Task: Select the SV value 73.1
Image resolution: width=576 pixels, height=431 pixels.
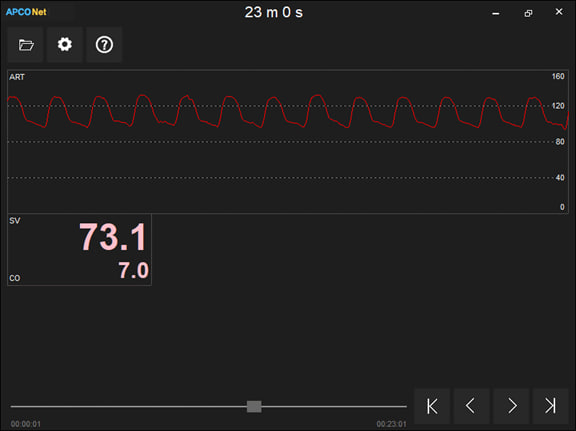Action: coord(113,237)
